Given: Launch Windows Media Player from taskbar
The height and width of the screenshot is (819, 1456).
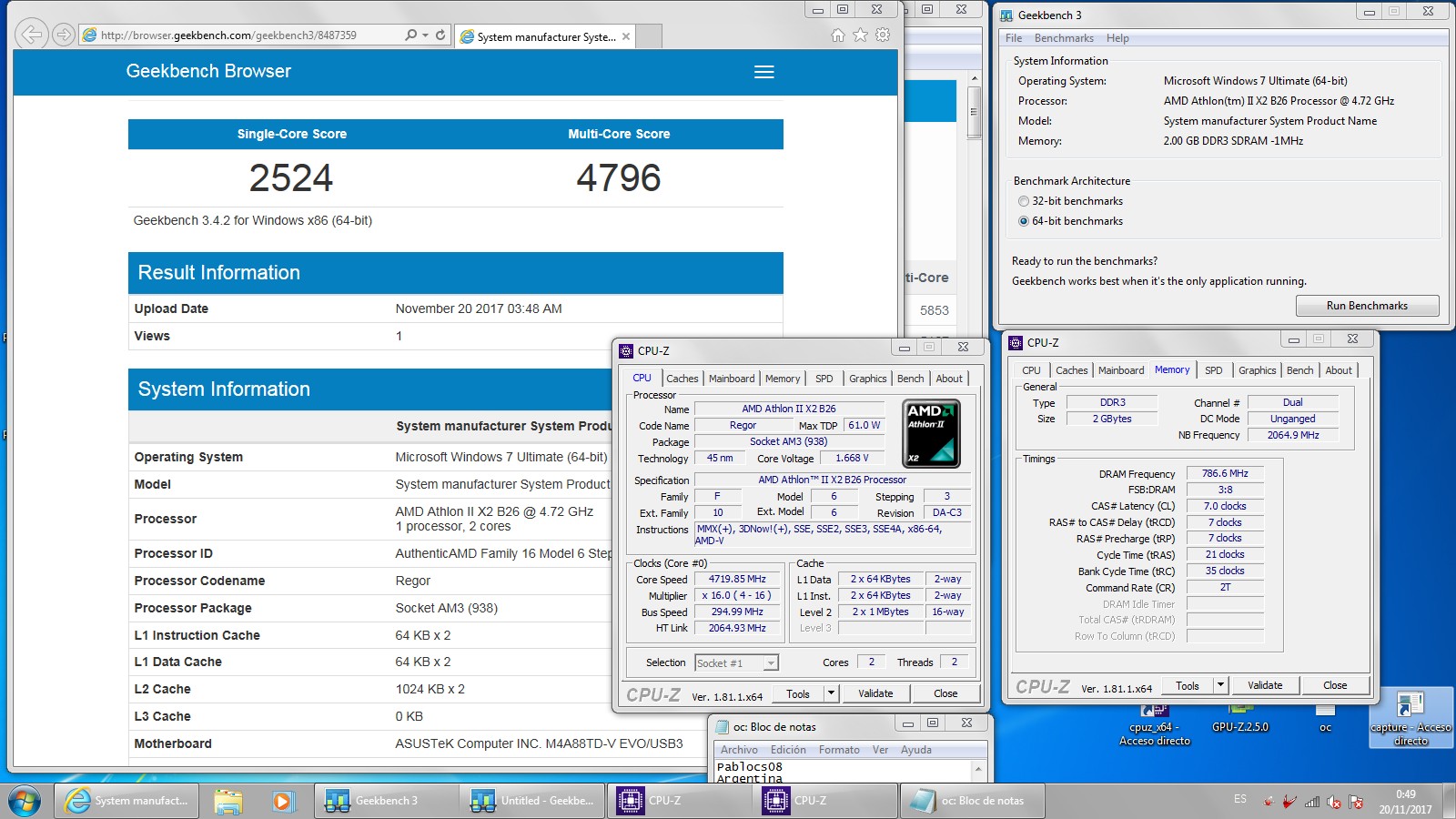Looking at the screenshot, I should pyautogui.click(x=282, y=801).
